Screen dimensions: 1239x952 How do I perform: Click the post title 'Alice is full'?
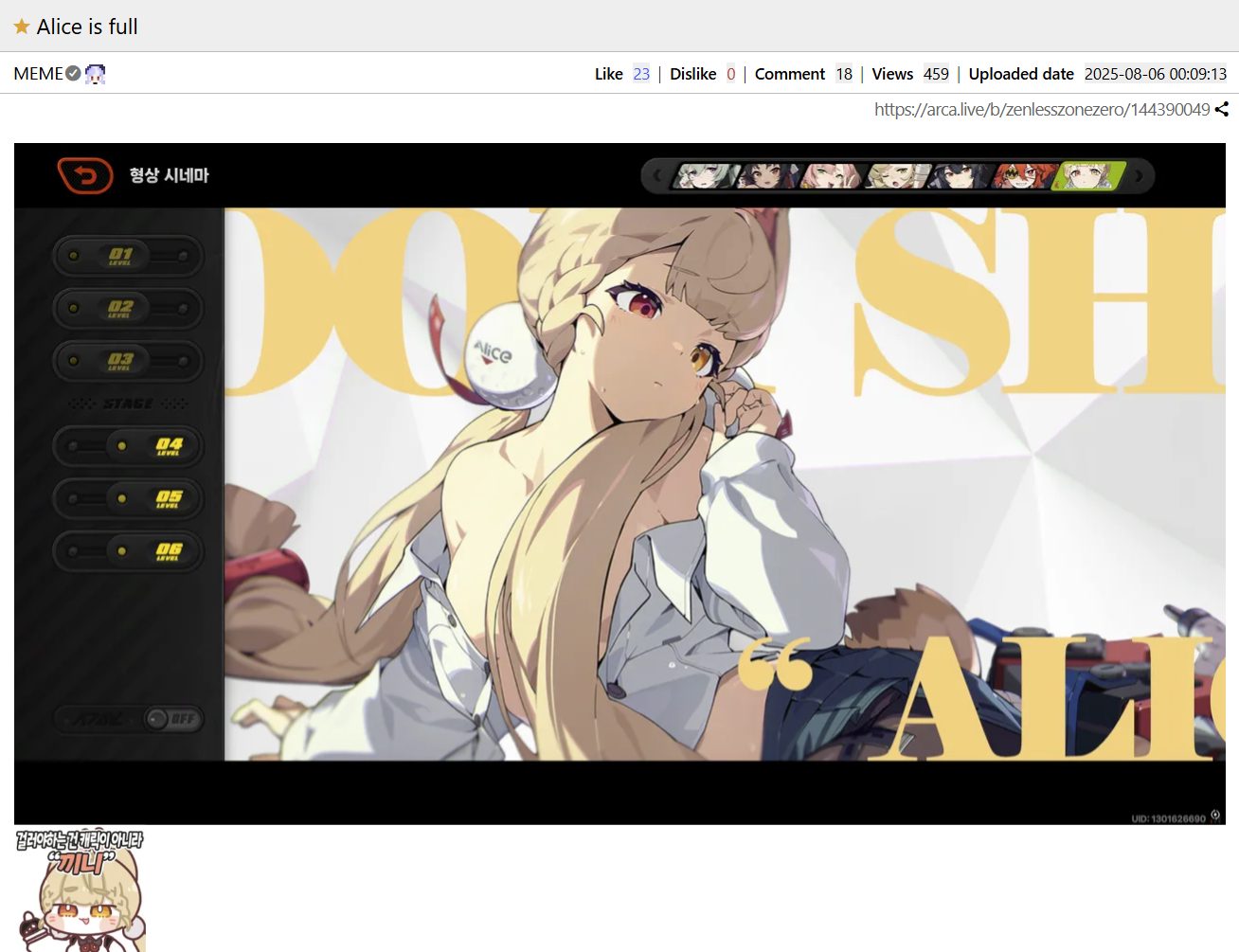pos(87,27)
